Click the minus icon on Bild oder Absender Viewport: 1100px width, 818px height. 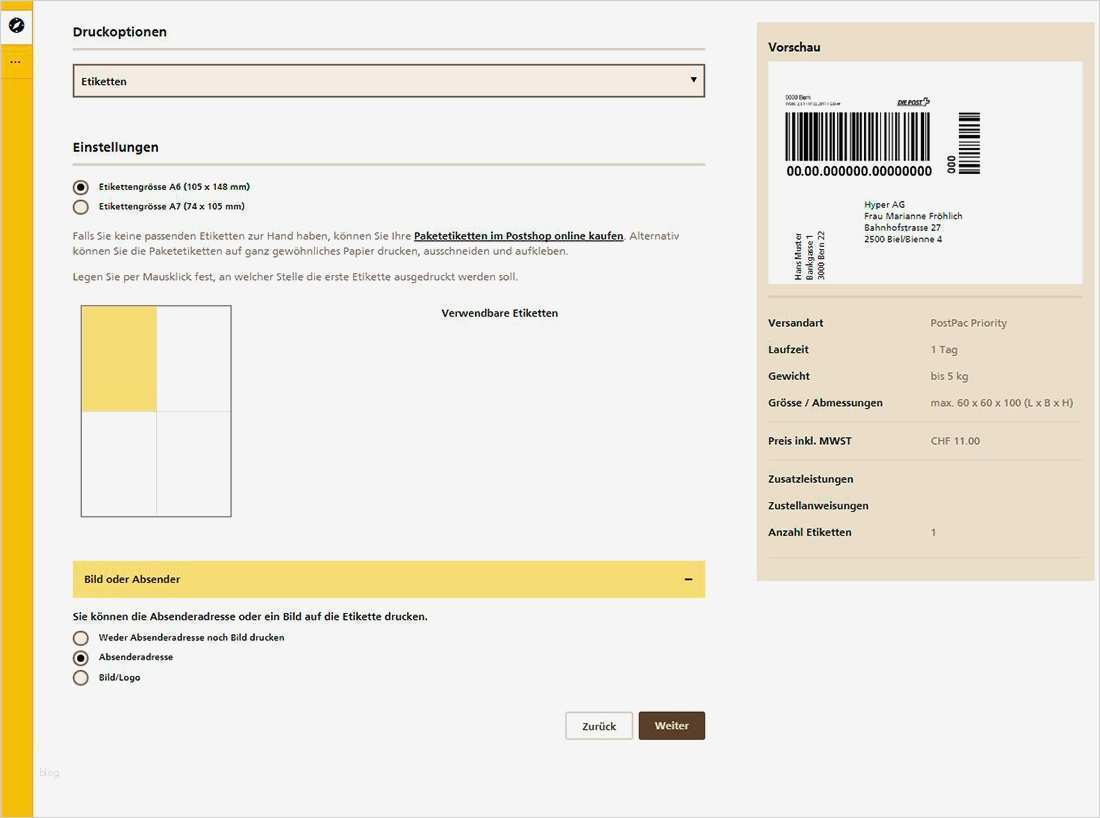coord(688,579)
